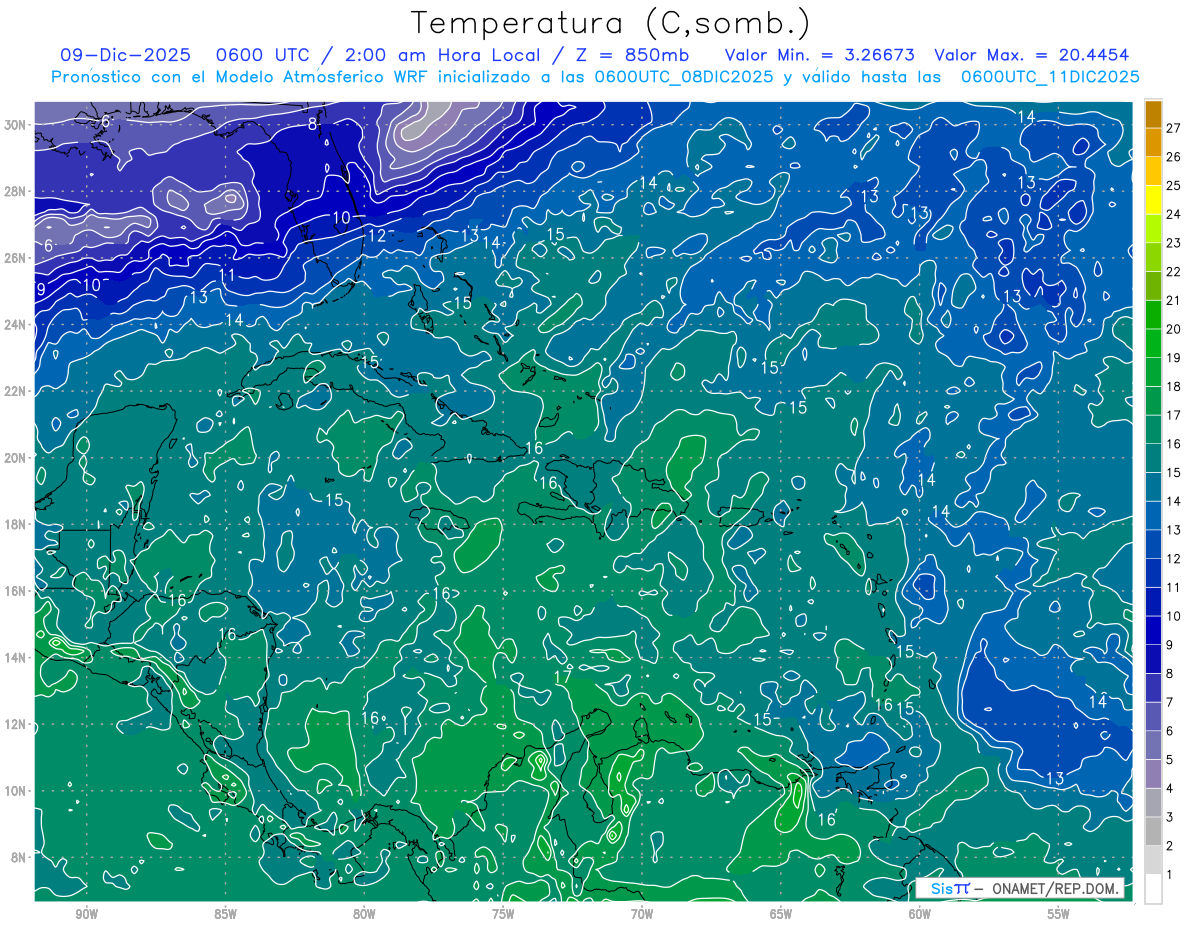The image size is (1200, 927).
Task: Click the contour label '12' on the map
Action: 377,236
